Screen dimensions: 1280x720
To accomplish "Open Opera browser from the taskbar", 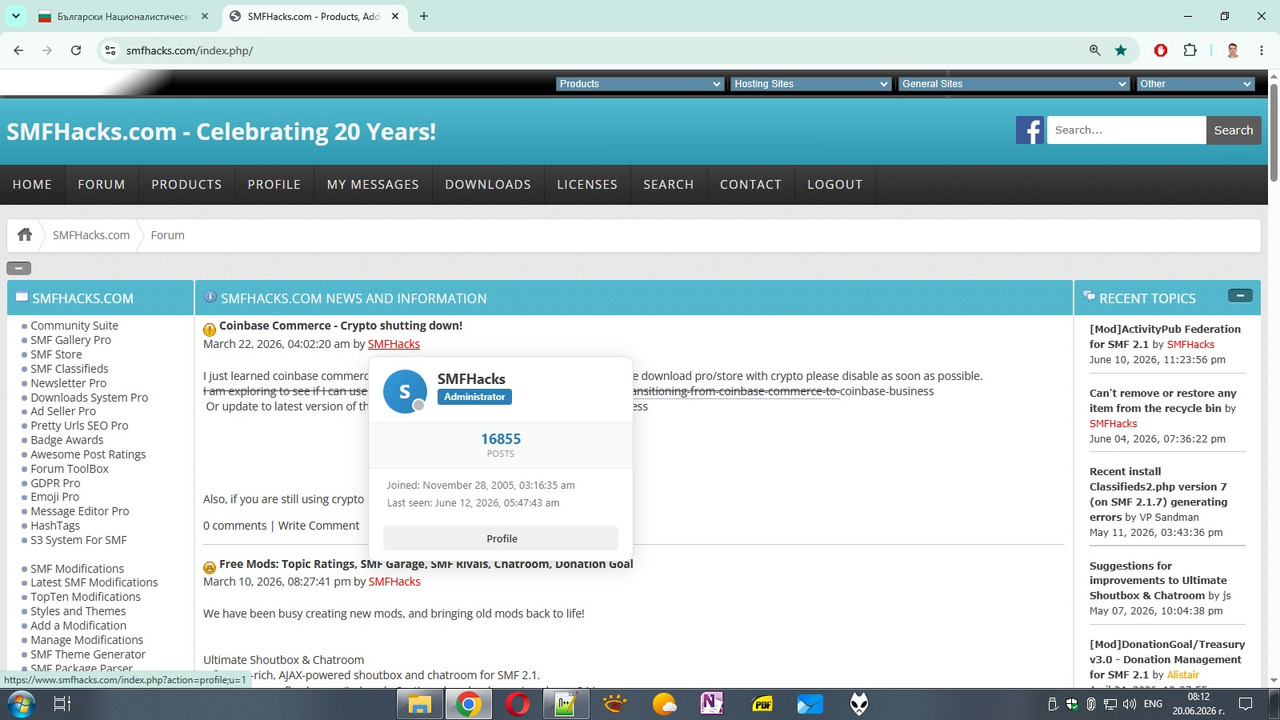I will pos(517,704).
